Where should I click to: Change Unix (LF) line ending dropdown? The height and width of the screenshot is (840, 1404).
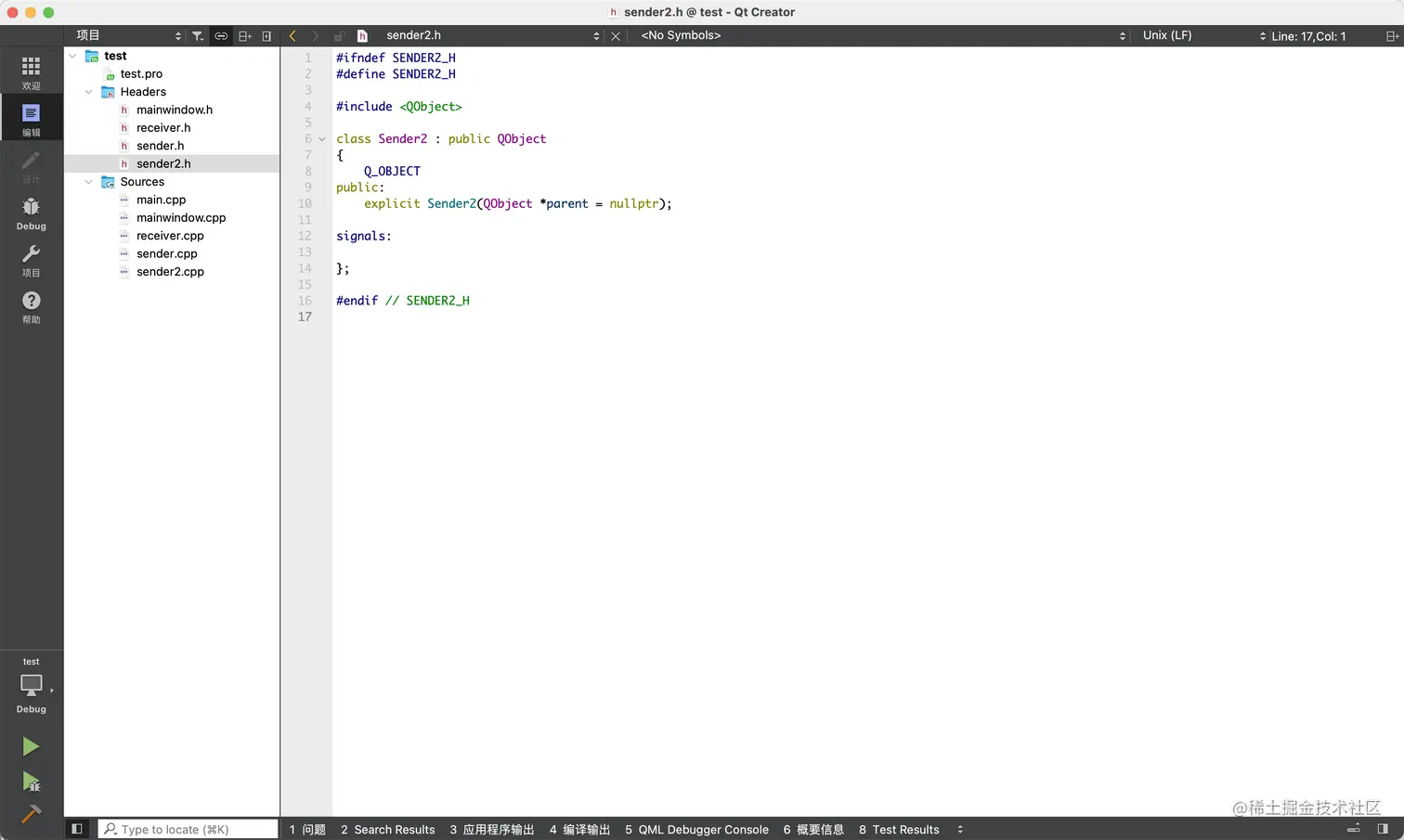pos(1203,36)
